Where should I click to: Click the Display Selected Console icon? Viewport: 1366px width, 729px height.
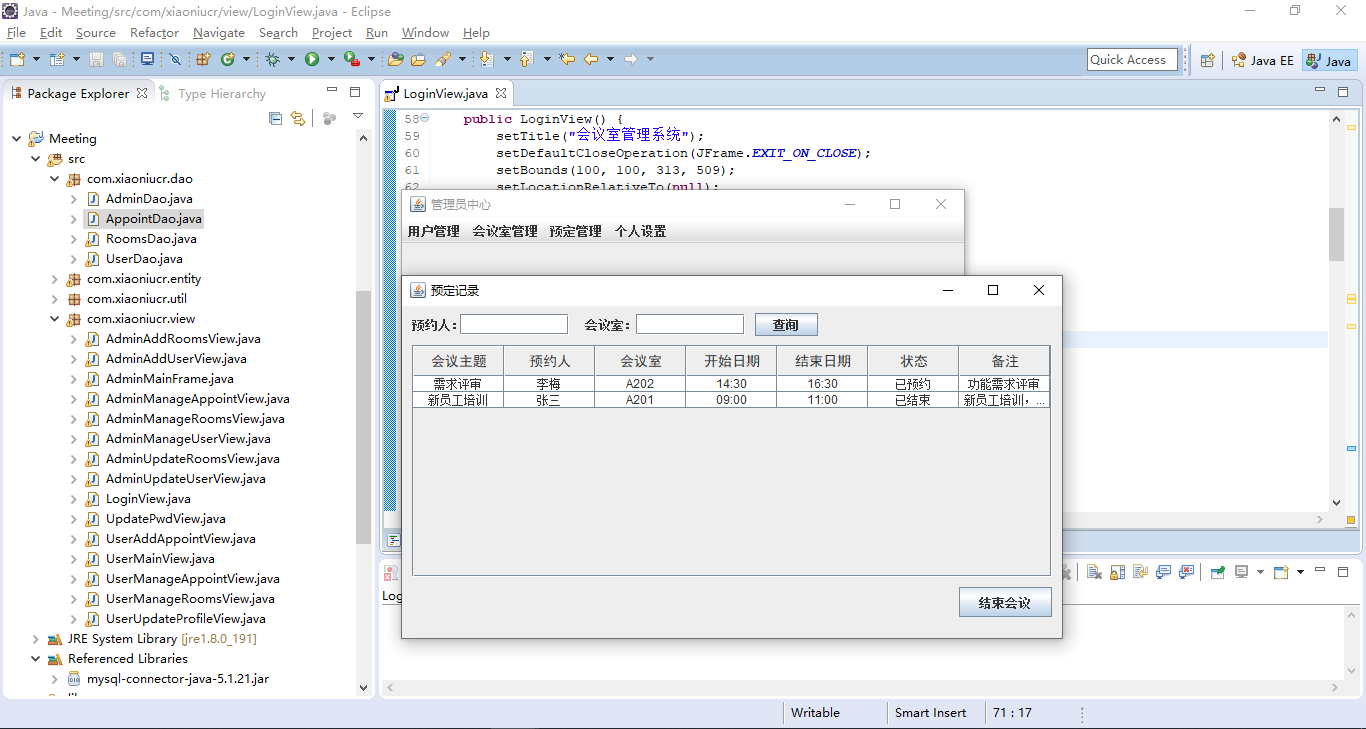point(1242,572)
